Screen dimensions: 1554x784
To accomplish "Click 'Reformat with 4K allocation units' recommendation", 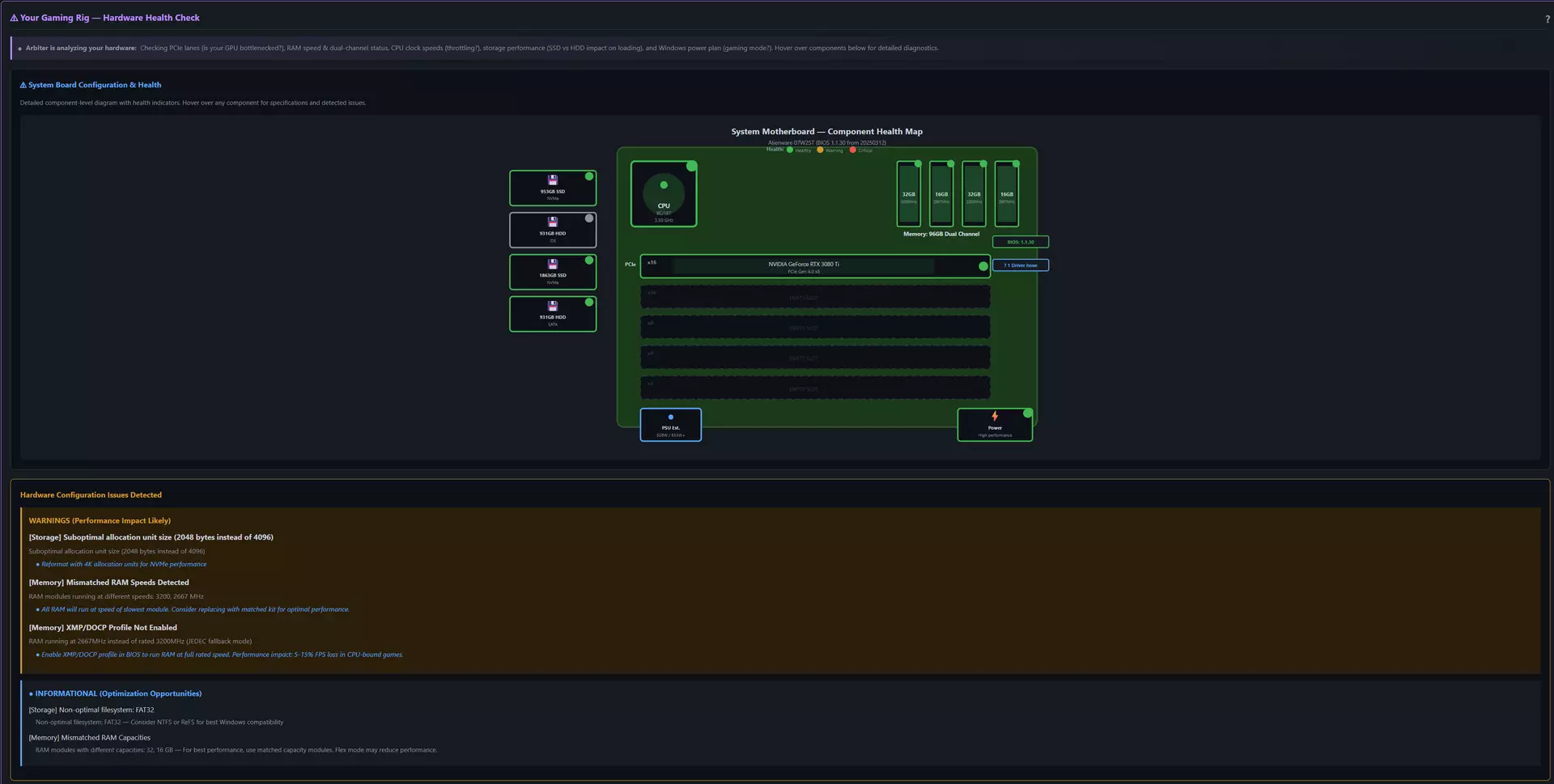I will [x=124, y=565].
